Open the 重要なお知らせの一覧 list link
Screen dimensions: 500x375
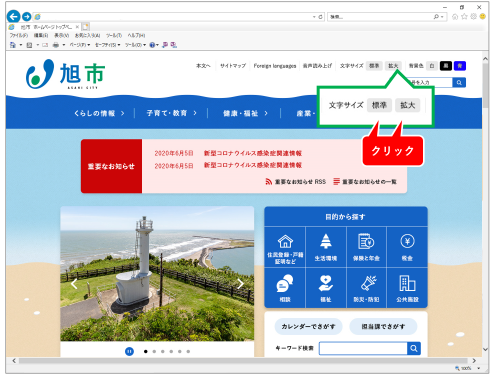[x=365, y=182]
